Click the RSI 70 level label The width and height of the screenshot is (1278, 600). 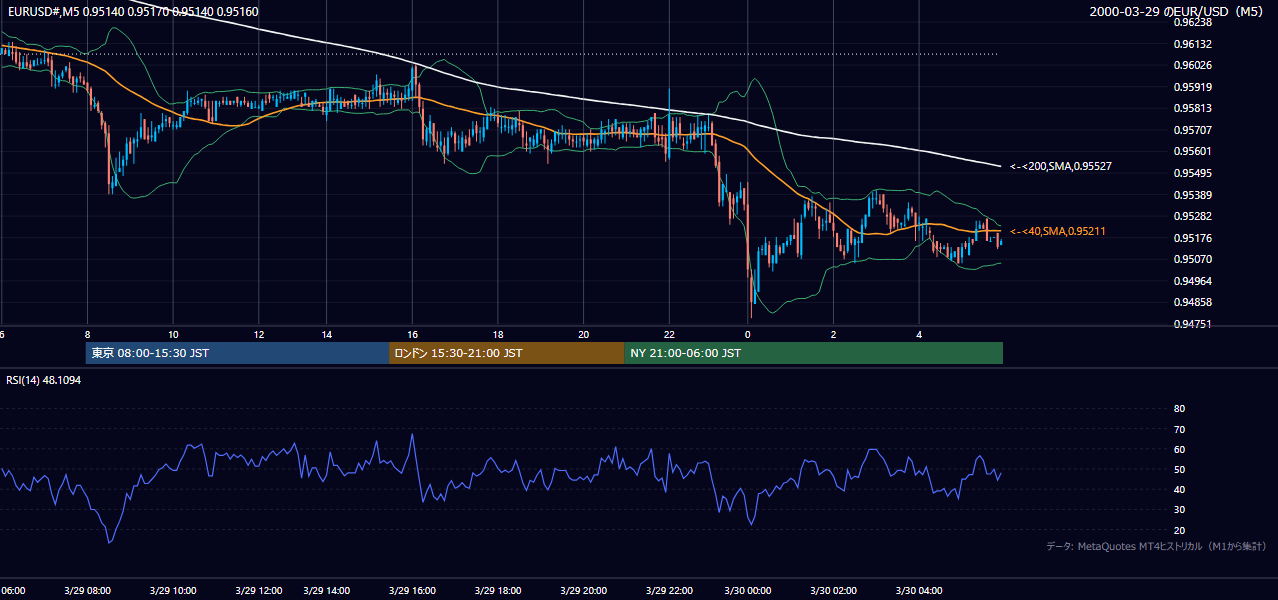pos(1179,429)
